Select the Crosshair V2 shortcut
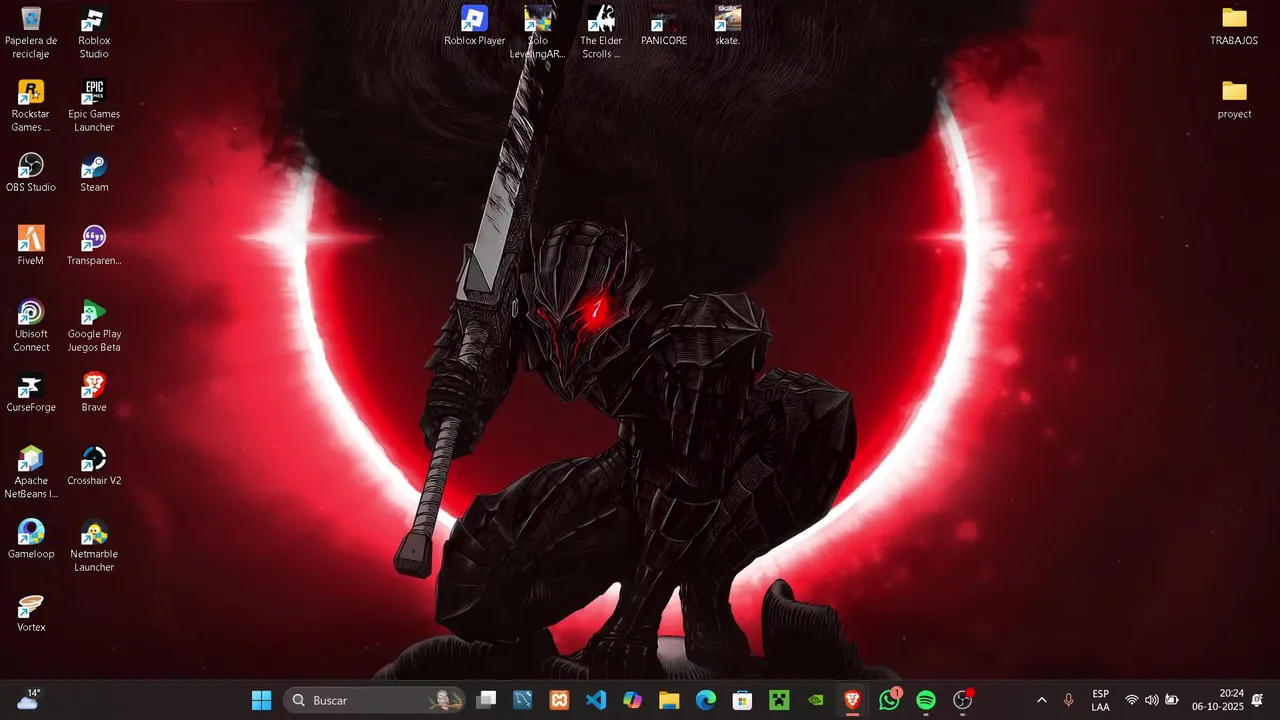The width and height of the screenshot is (1280, 720). click(x=94, y=465)
